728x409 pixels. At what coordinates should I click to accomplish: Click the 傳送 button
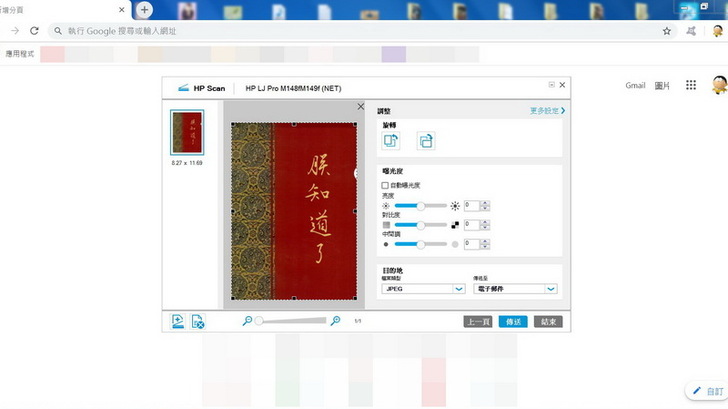513,322
